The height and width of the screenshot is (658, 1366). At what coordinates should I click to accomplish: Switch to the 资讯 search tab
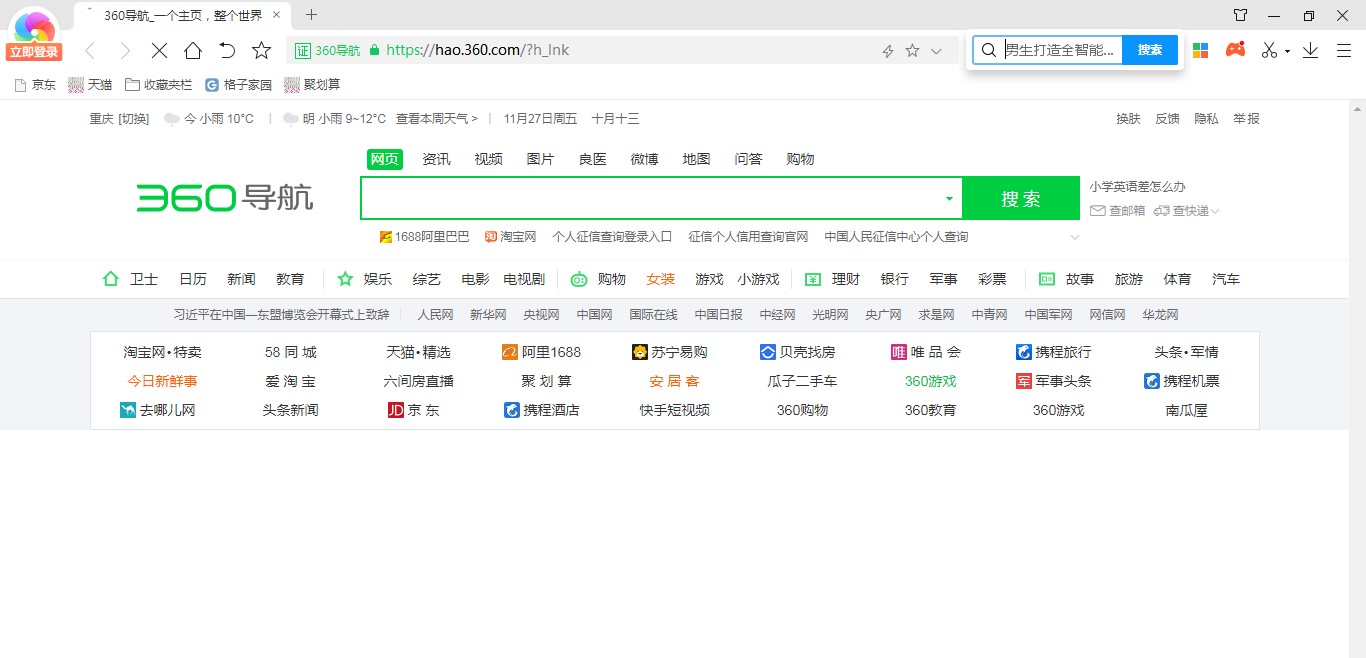click(436, 159)
